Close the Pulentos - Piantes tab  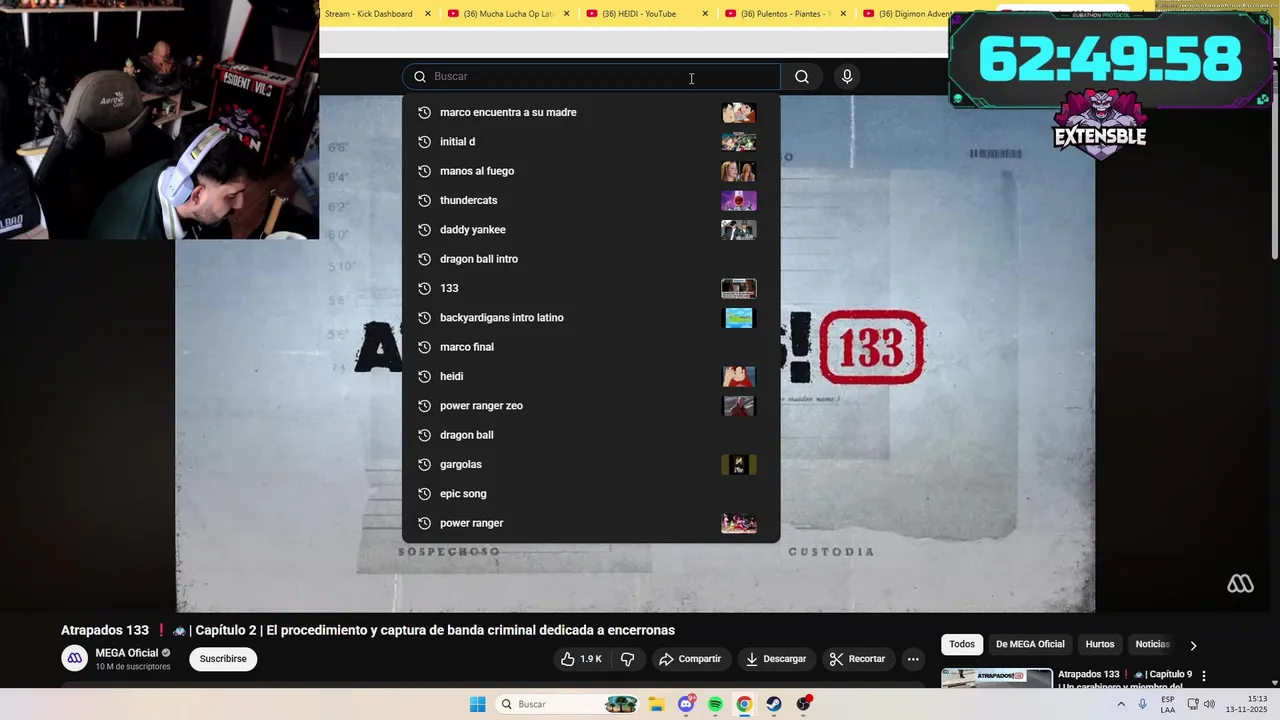tap(843, 14)
